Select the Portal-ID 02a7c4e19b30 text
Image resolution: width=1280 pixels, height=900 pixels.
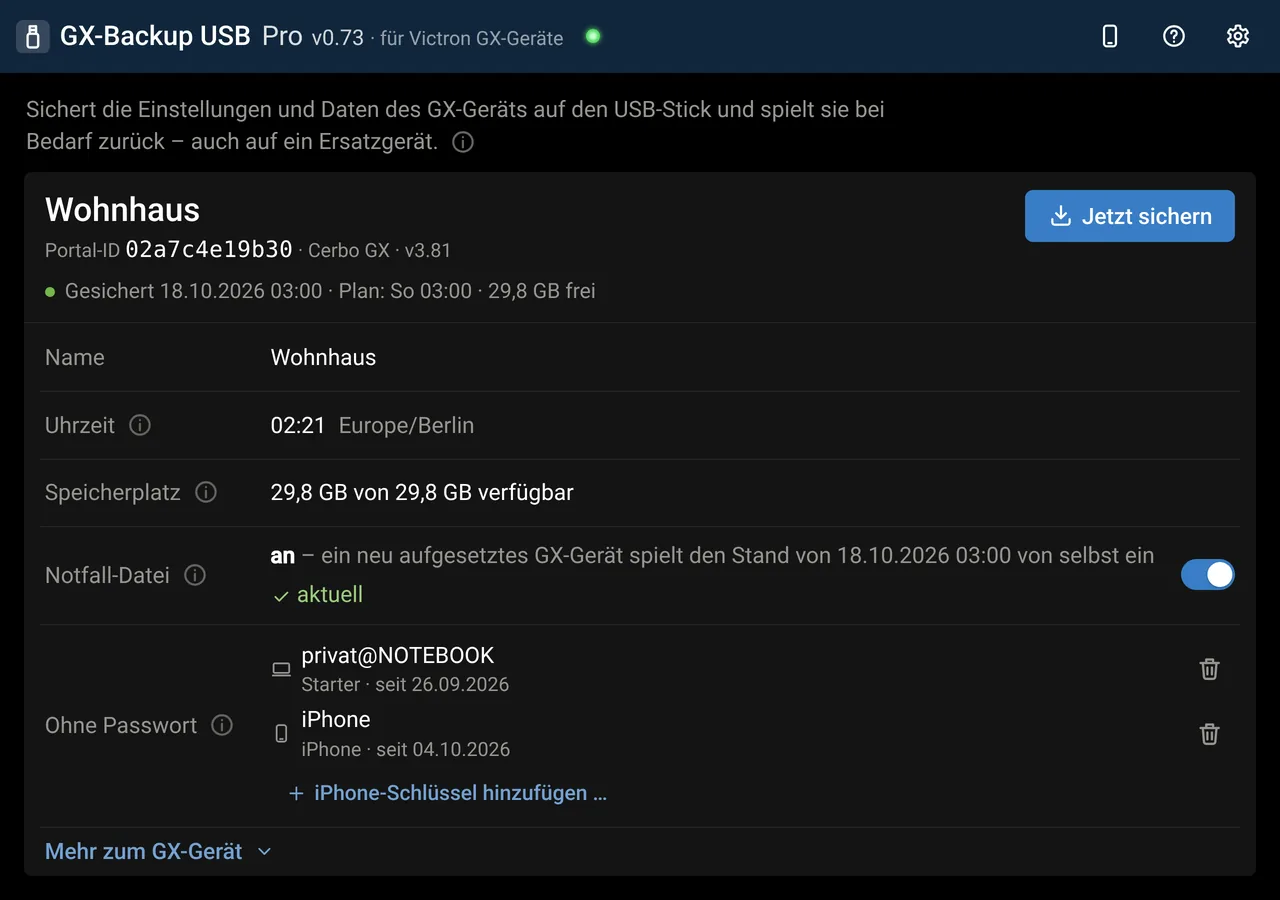click(x=209, y=249)
